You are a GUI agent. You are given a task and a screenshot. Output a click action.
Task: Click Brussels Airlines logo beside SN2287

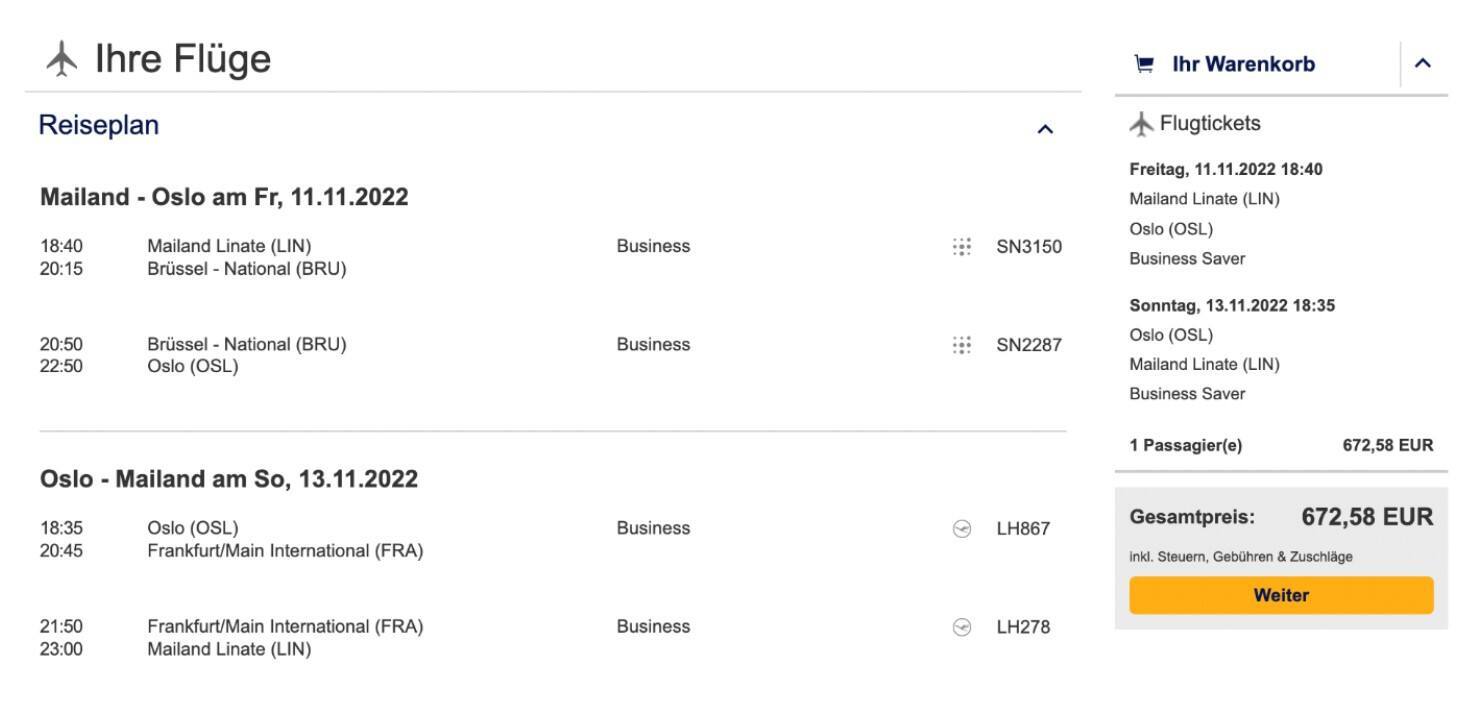pos(961,345)
